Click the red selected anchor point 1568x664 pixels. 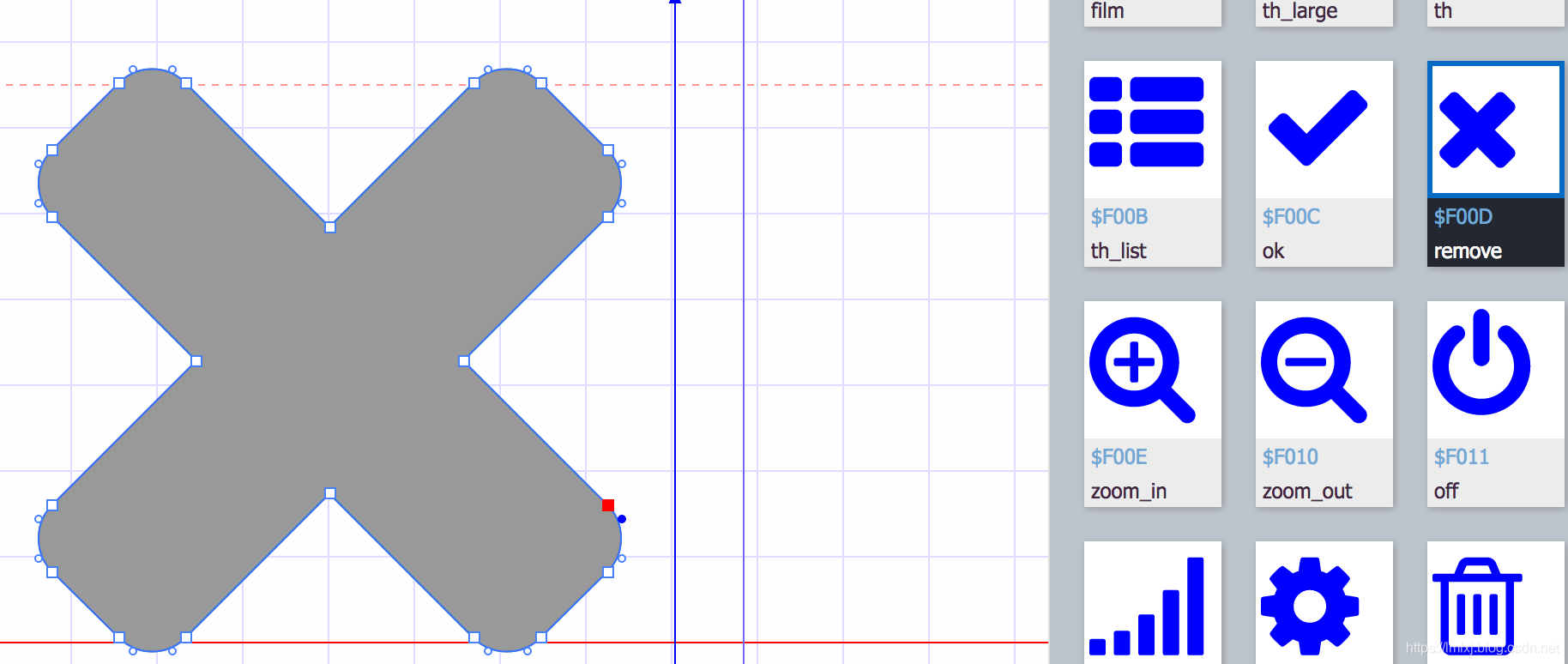[x=608, y=505]
